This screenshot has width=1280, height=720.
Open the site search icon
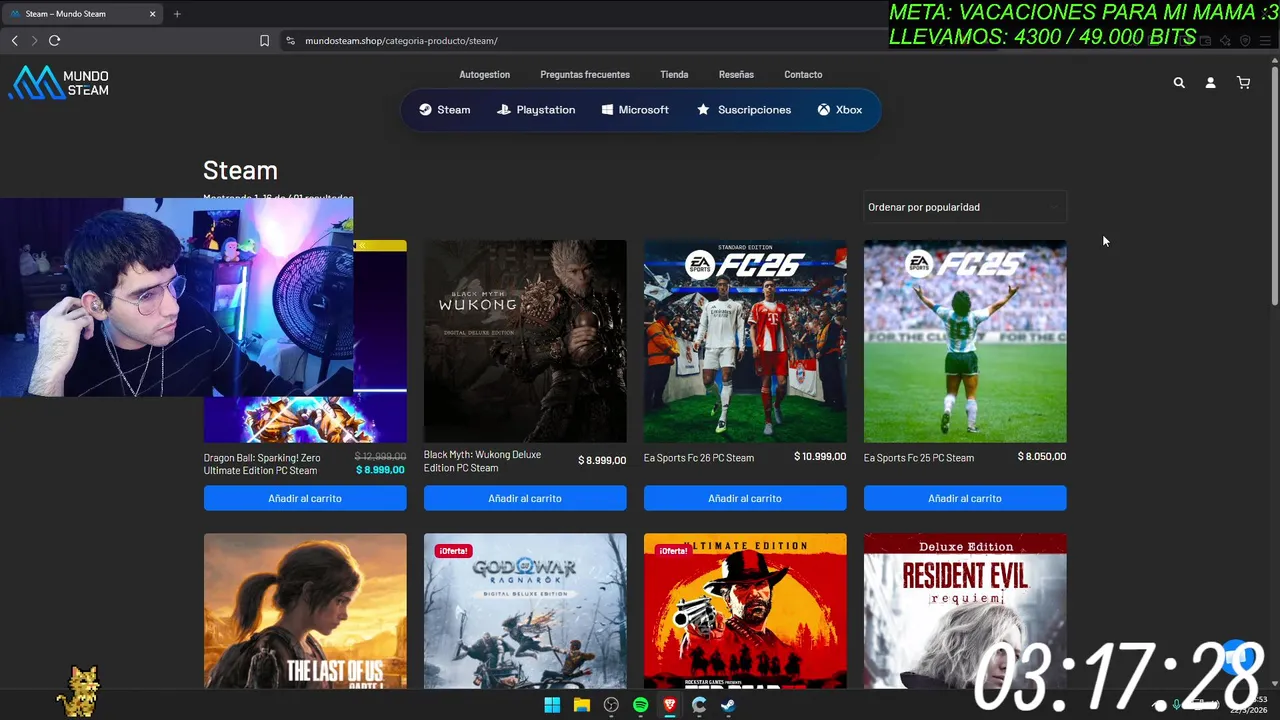pyautogui.click(x=1179, y=83)
